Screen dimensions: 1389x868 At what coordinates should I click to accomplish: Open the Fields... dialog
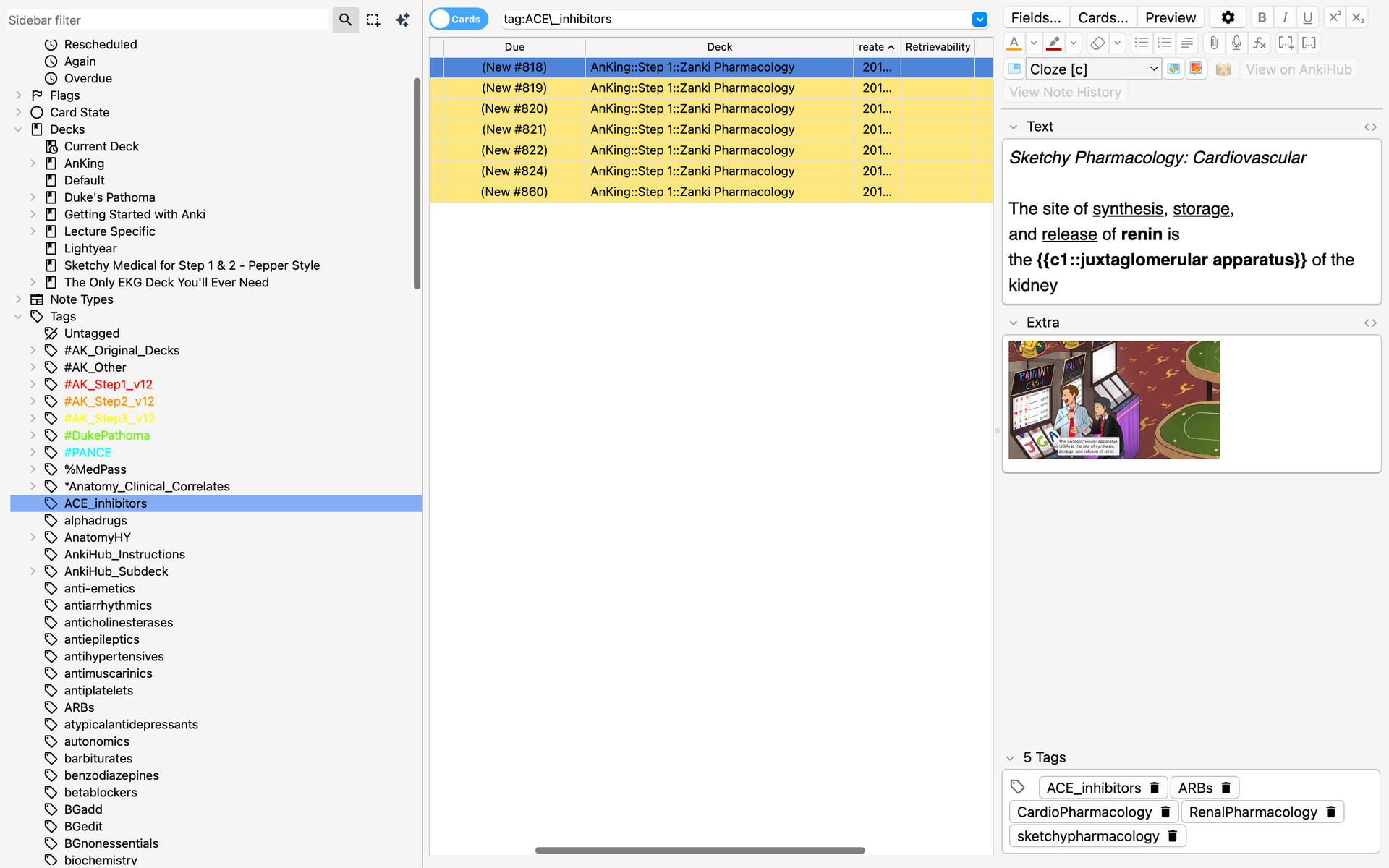[1035, 17]
